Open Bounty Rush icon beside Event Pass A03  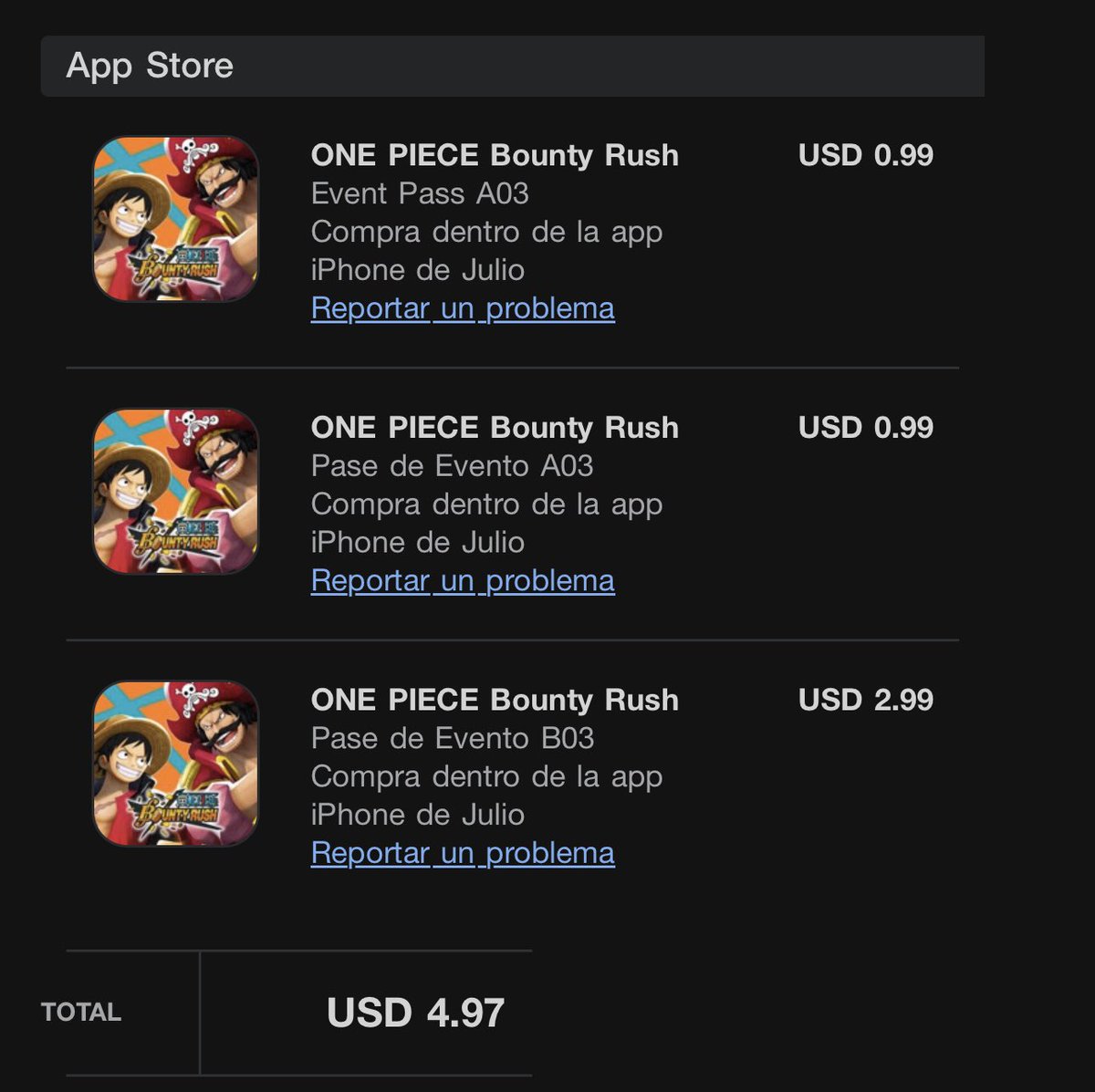176,219
